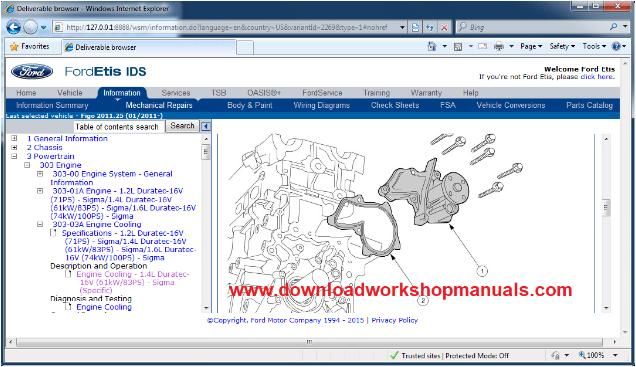
Task: Open the Help tab
Action: 471,93
